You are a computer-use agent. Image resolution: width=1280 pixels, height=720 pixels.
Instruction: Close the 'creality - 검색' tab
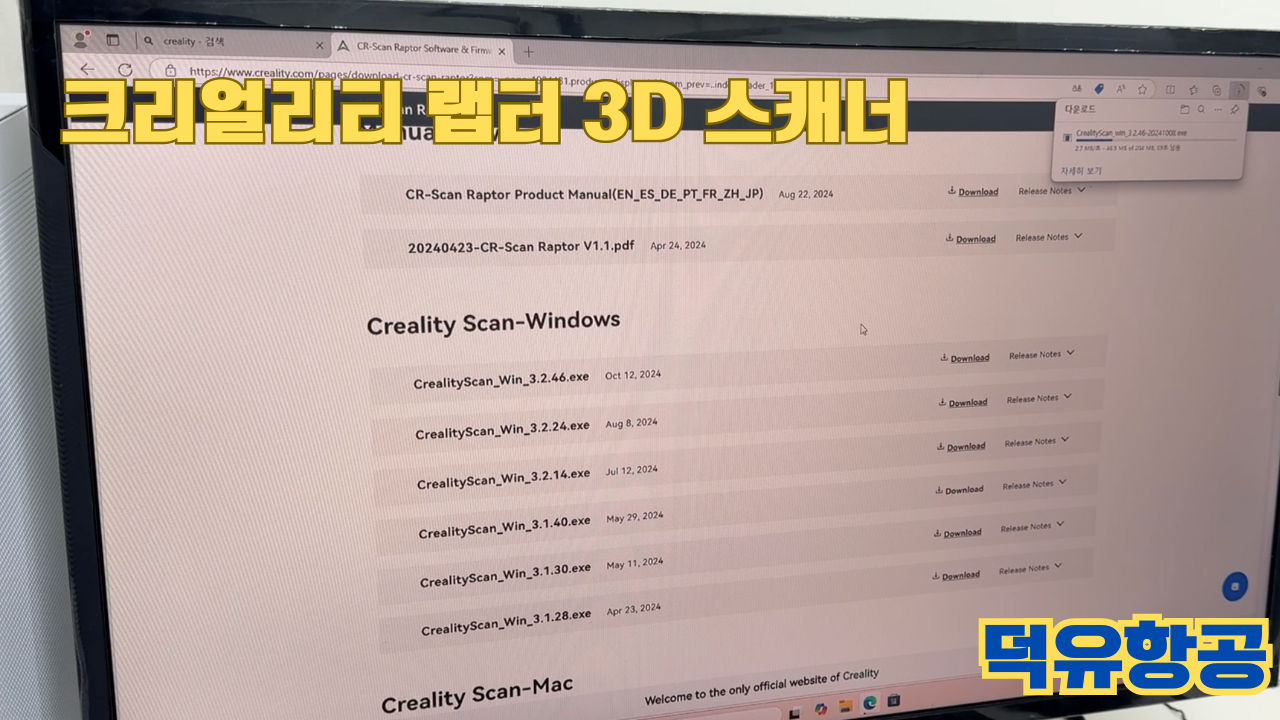coord(320,45)
